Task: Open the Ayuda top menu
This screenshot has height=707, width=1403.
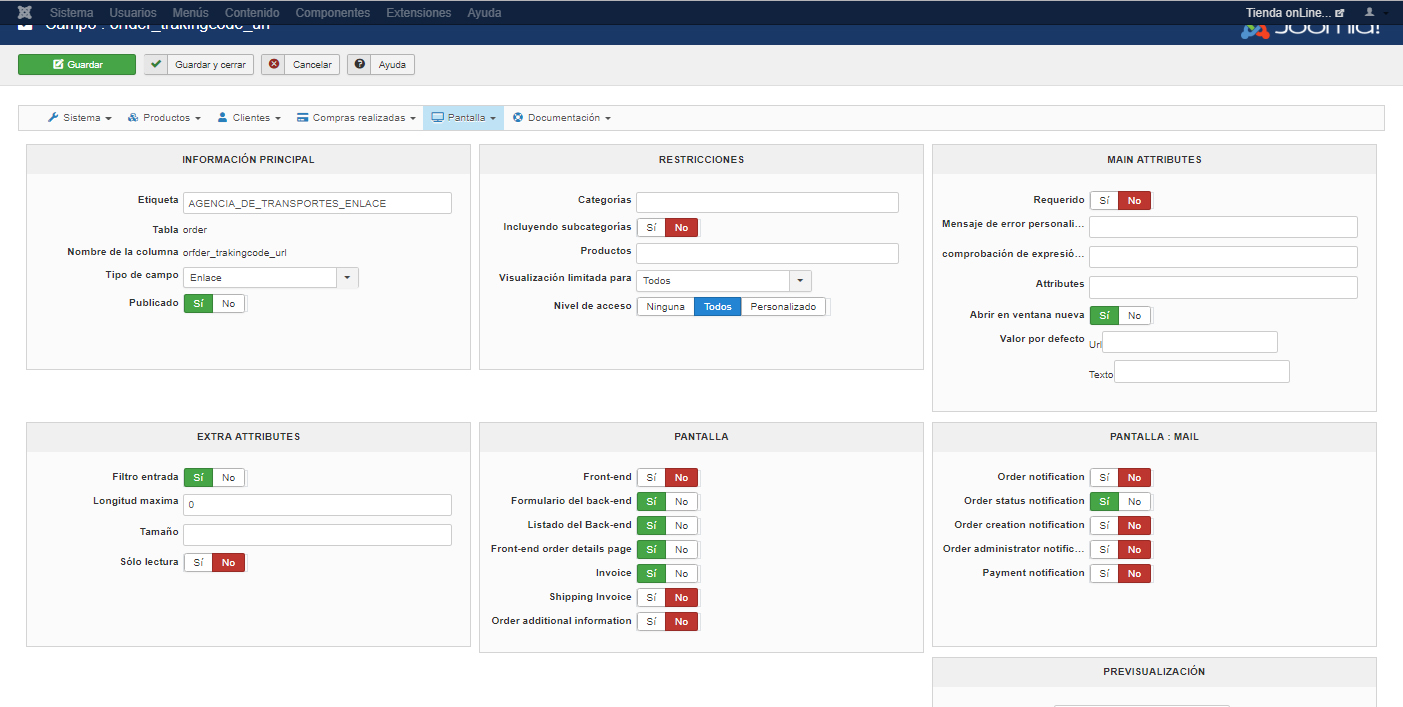Action: point(484,13)
